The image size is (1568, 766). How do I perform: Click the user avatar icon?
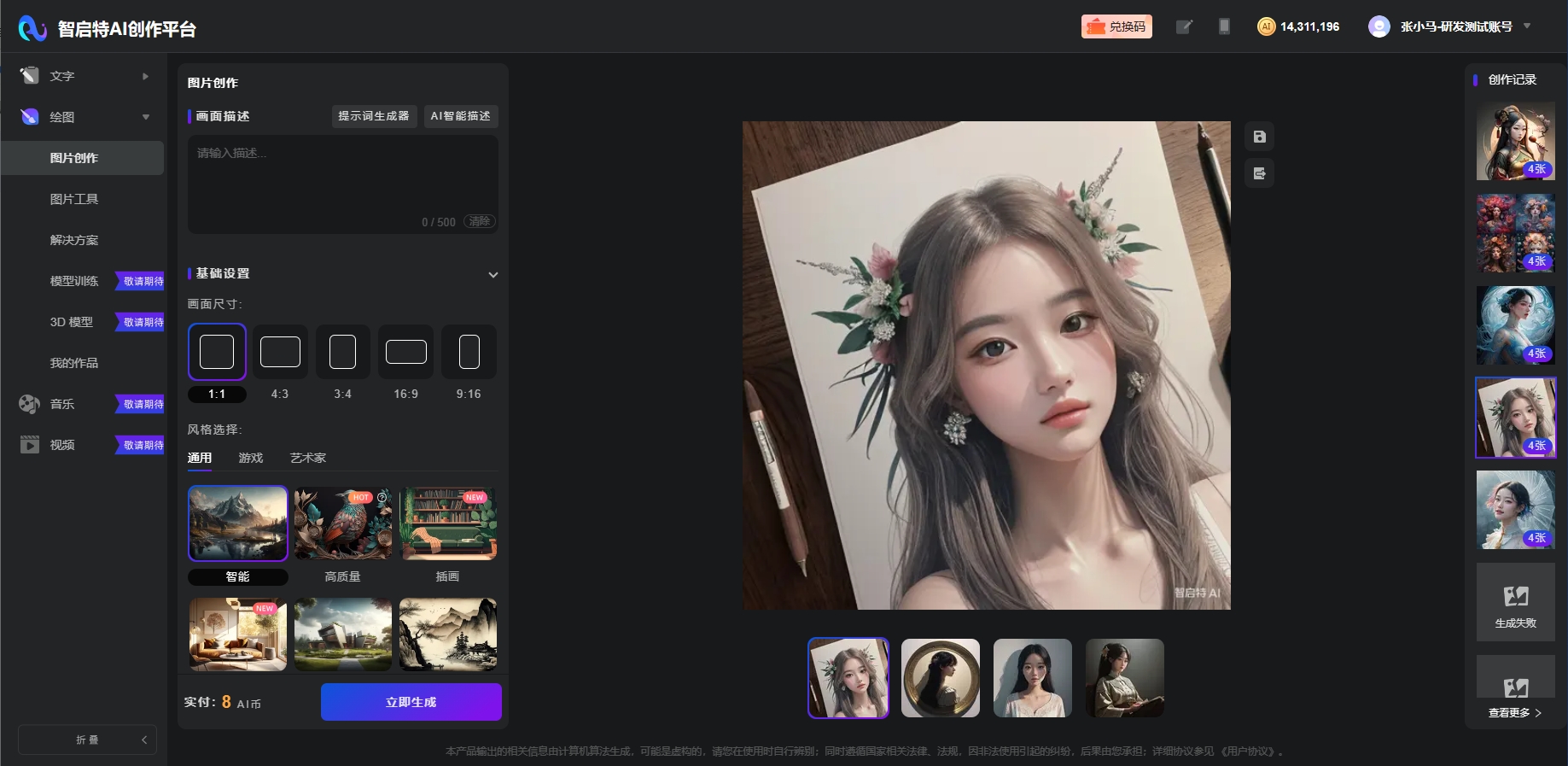pyautogui.click(x=1379, y=26)
